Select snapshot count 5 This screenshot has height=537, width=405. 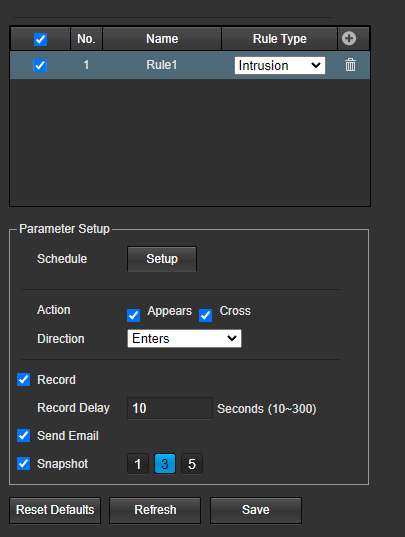pyautogui.click(x=192, y=464)
